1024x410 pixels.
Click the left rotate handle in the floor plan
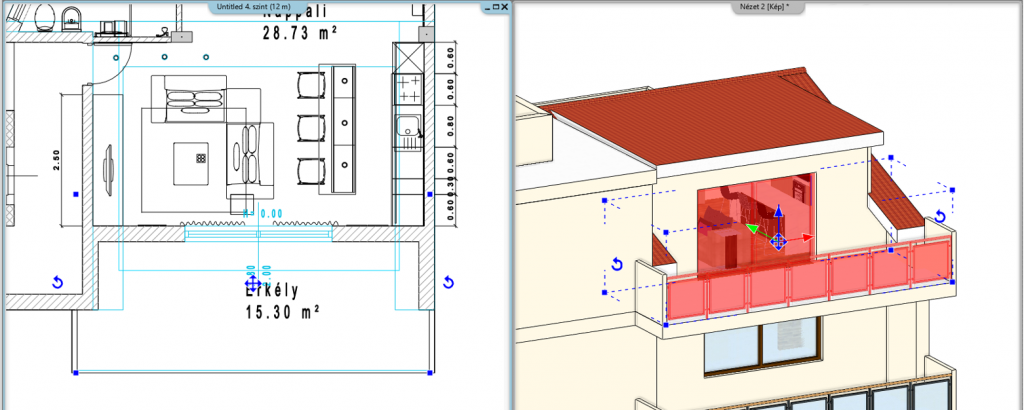[x=57, y=283]
